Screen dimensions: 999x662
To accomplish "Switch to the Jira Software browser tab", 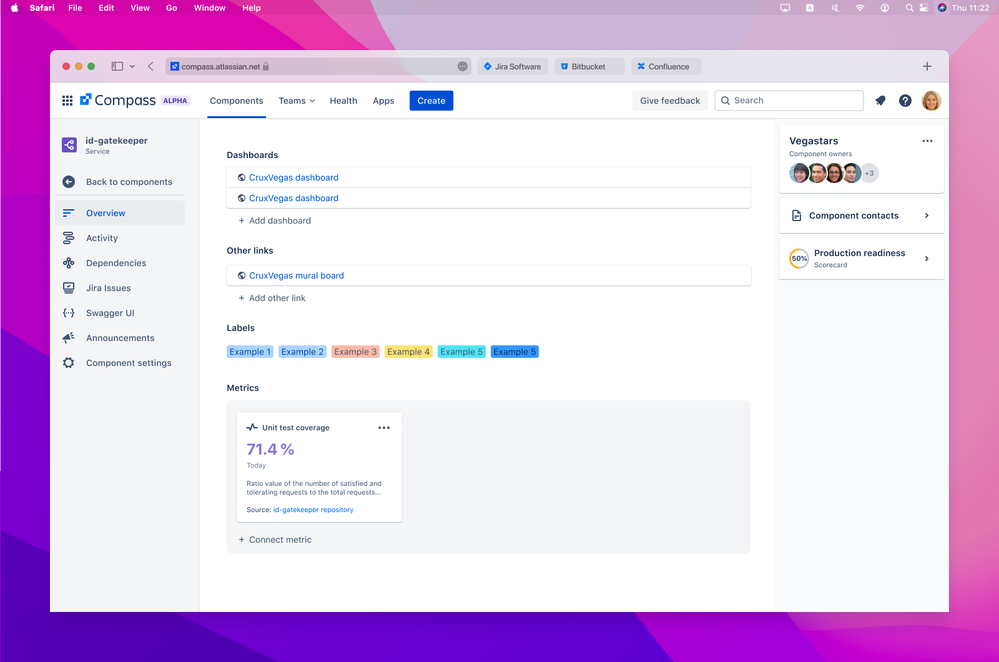I will [512, 66].
